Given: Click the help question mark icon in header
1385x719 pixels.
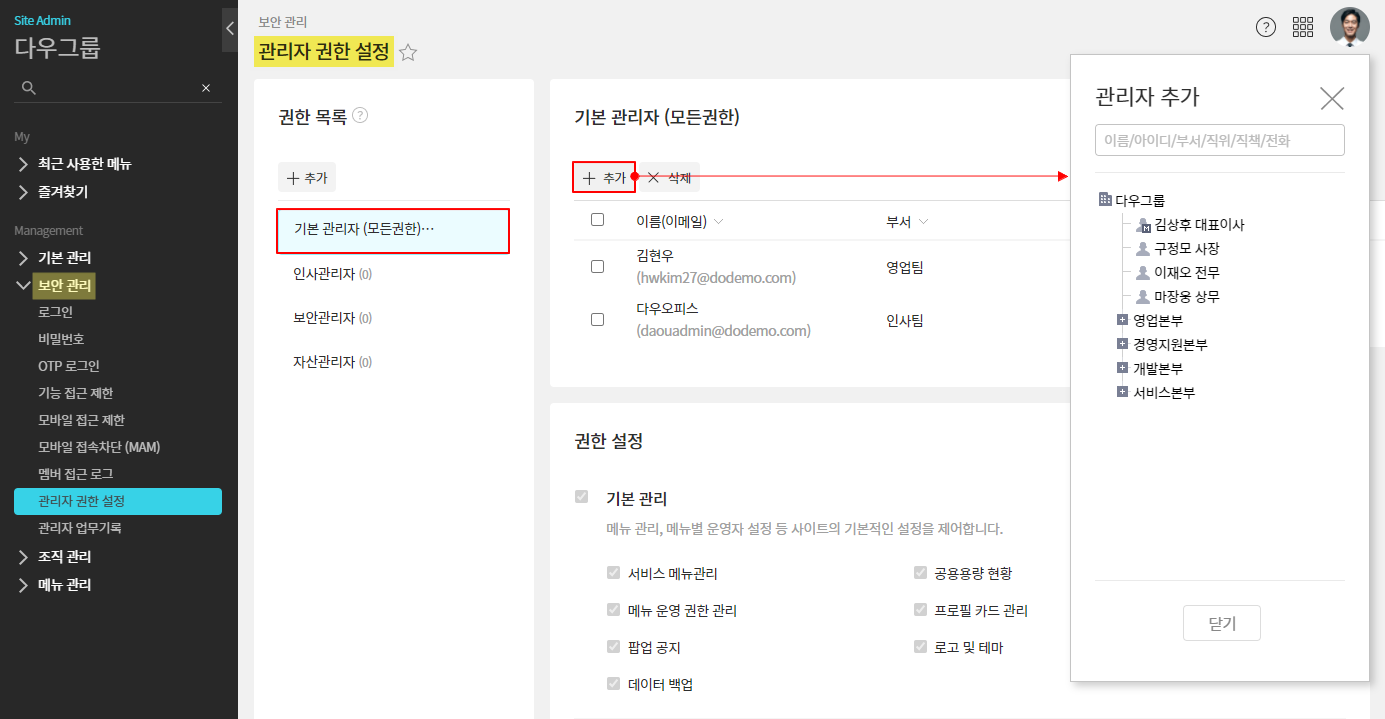Looking at the screenshot, I should pos(1266,27).
